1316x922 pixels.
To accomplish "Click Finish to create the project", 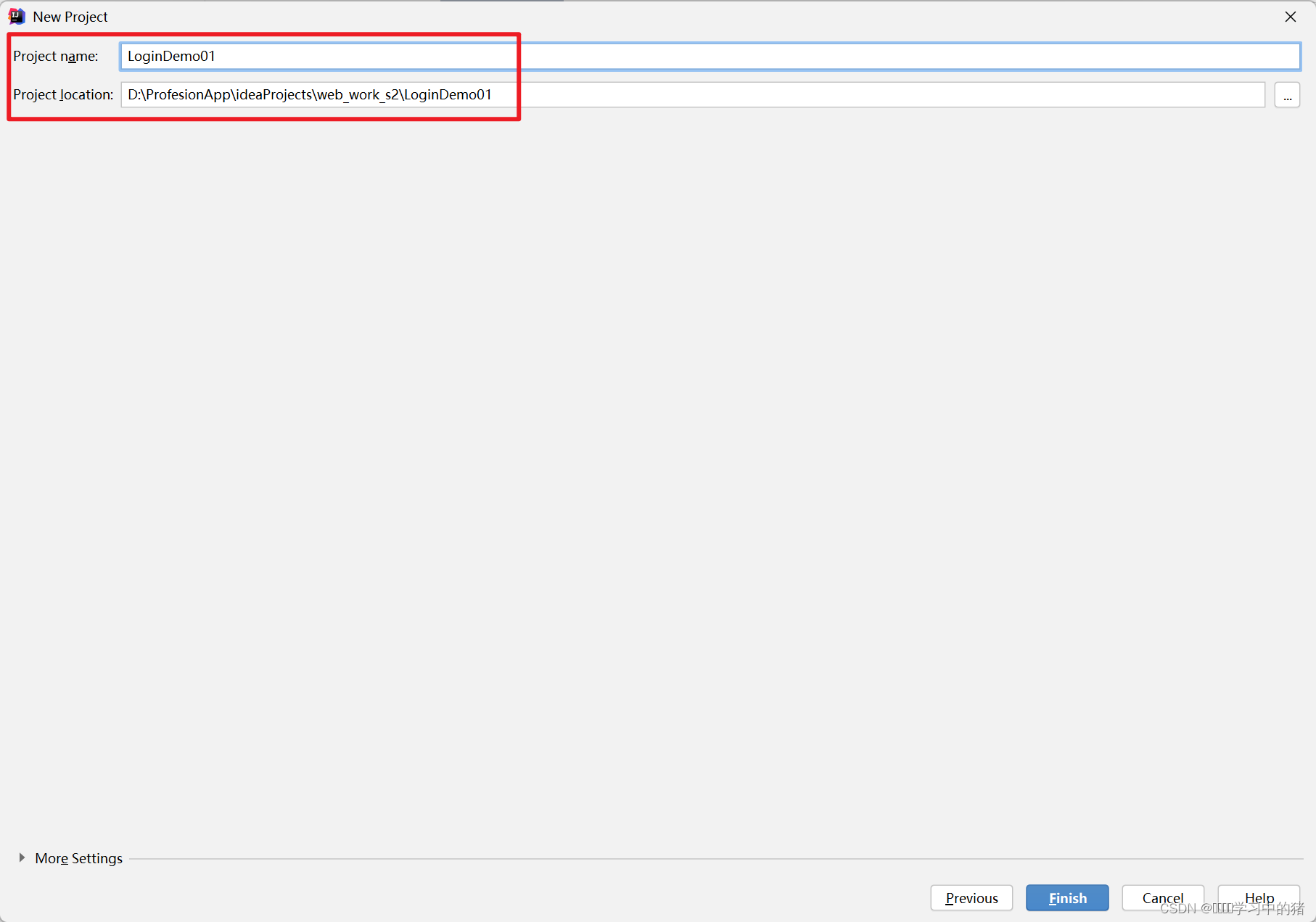I will point(1067,898).
